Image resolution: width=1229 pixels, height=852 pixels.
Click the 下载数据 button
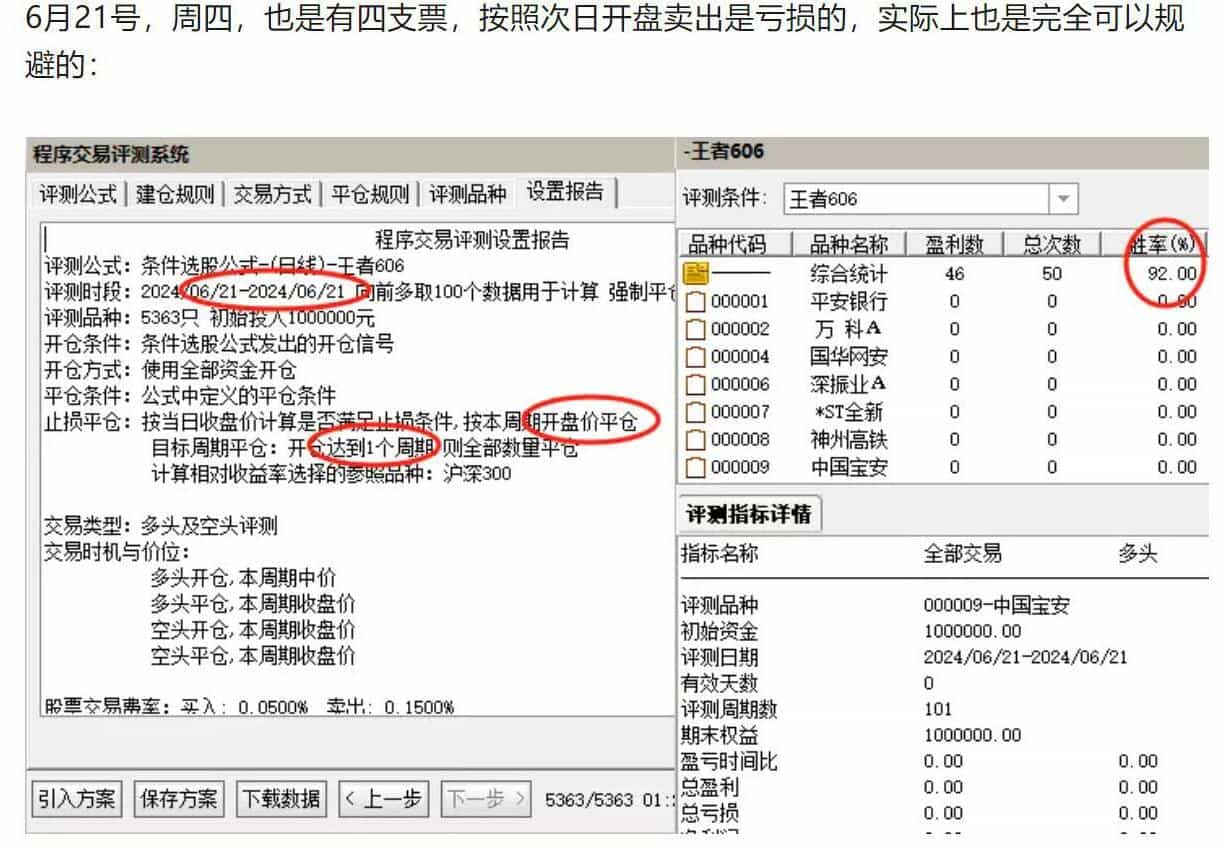point(282,799)
